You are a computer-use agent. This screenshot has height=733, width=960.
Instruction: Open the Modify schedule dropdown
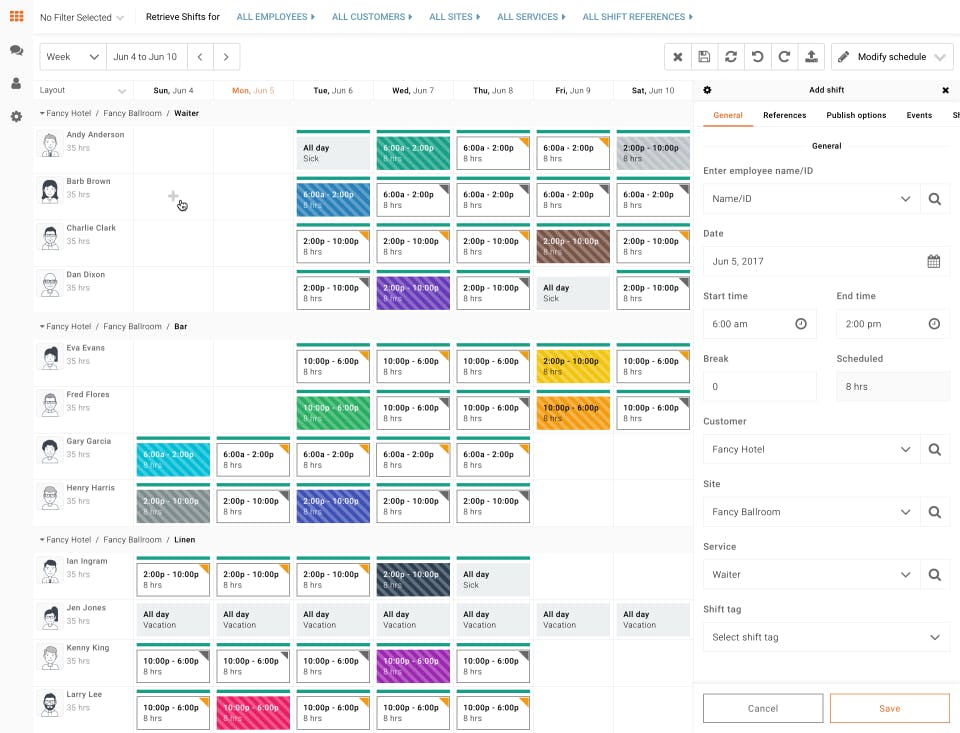(891, 57)
